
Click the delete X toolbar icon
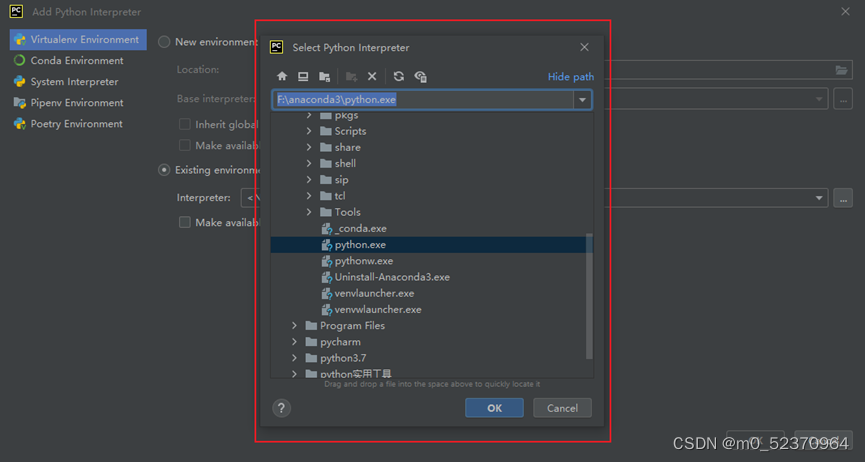[372, 76]
